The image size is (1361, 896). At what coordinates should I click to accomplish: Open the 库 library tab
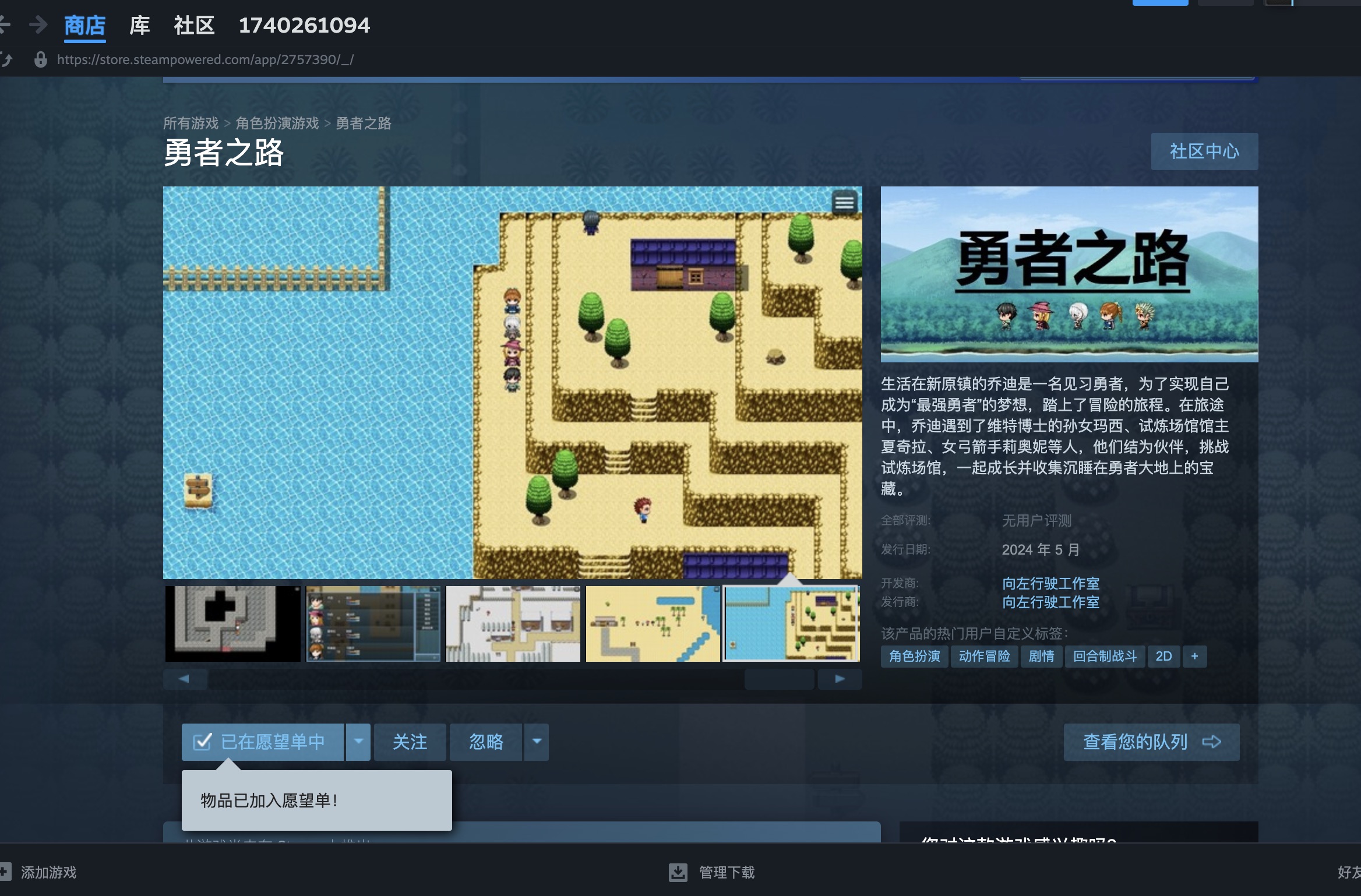tap(140, 26)
